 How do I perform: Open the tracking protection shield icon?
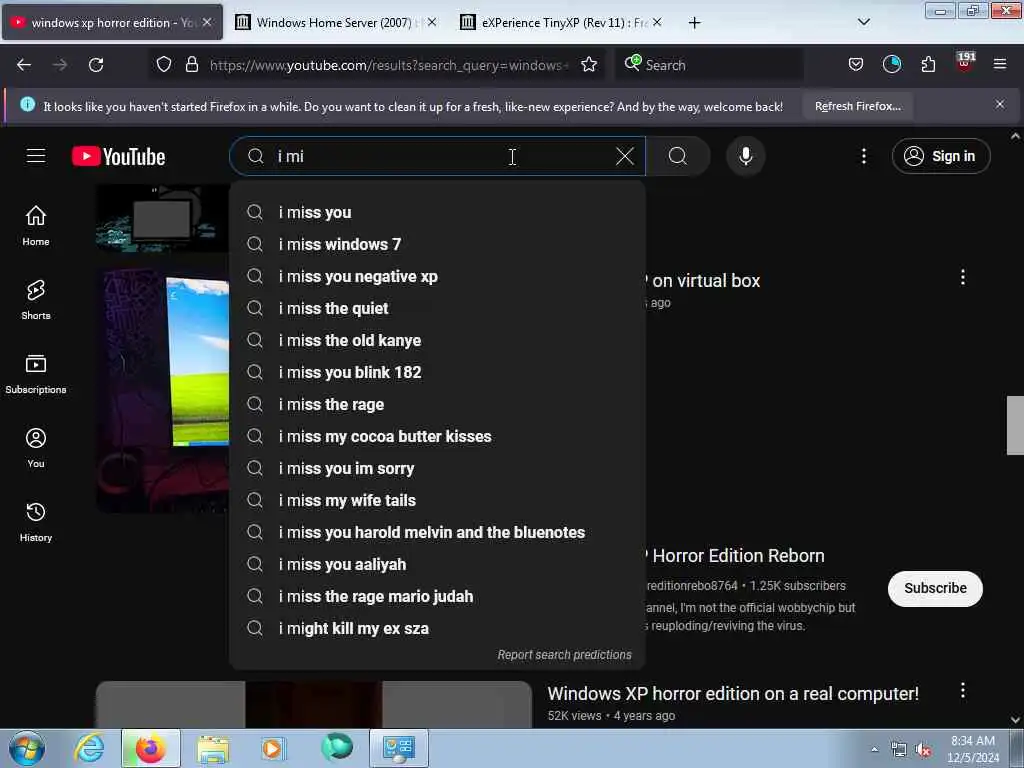pyautogui.click(x=164, y=65)
